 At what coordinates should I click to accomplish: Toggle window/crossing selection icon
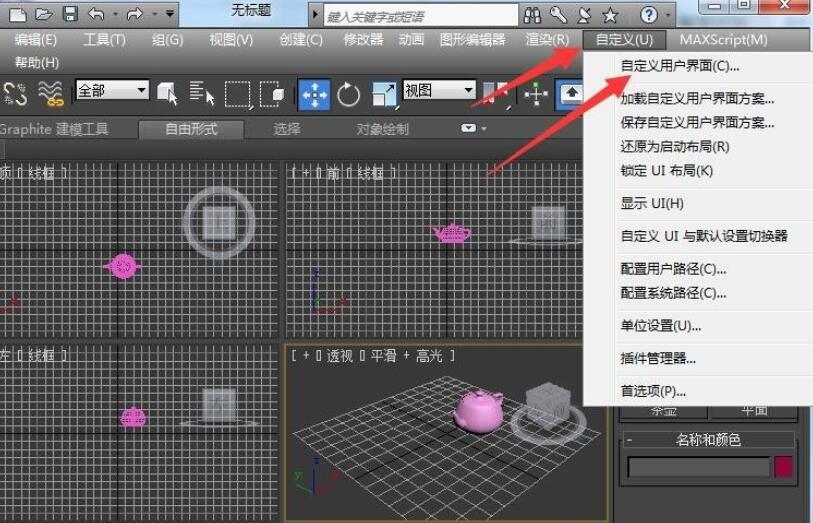click(271, 94)
